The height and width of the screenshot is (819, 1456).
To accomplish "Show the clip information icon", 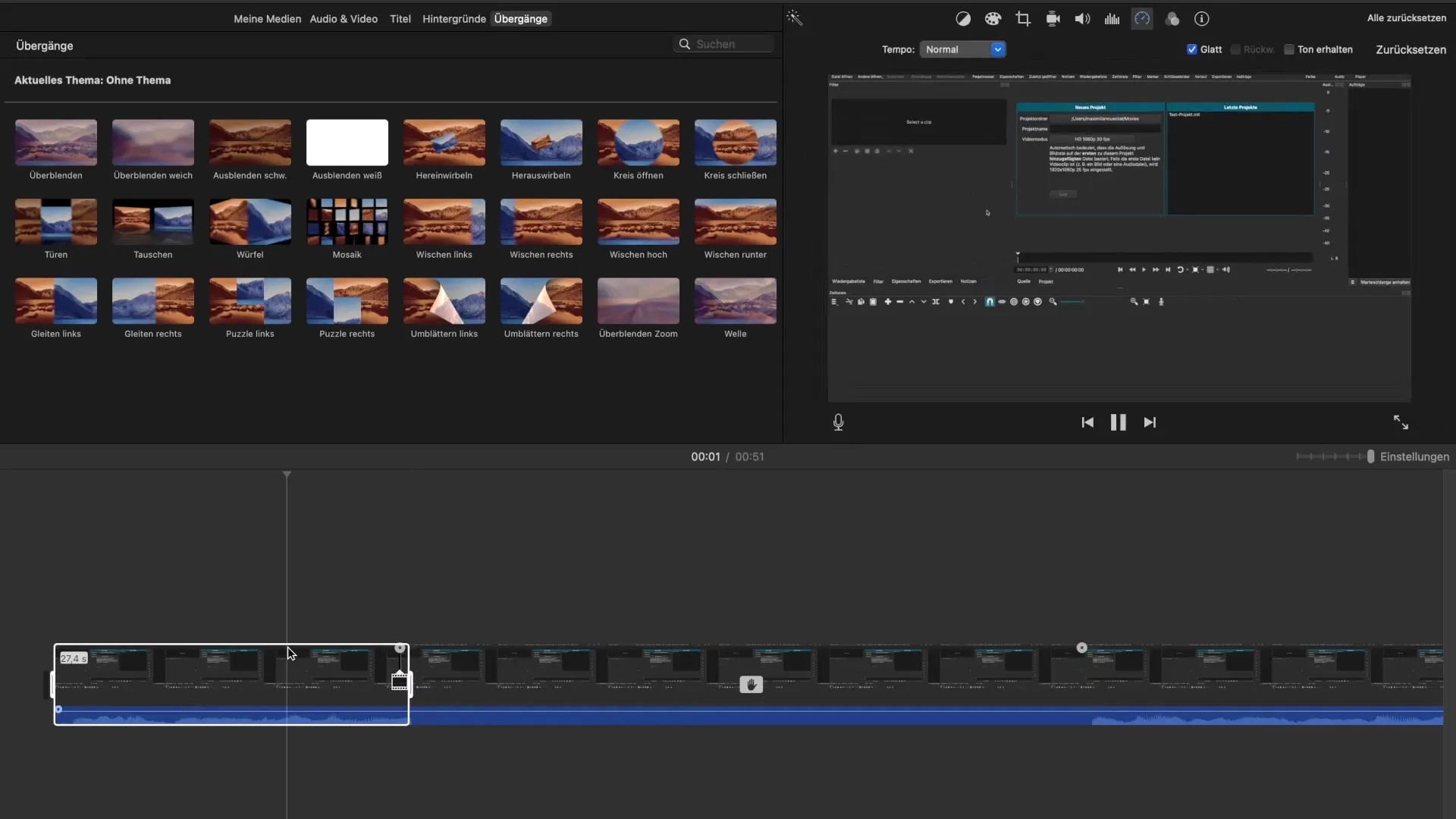I will [1201, 19].
